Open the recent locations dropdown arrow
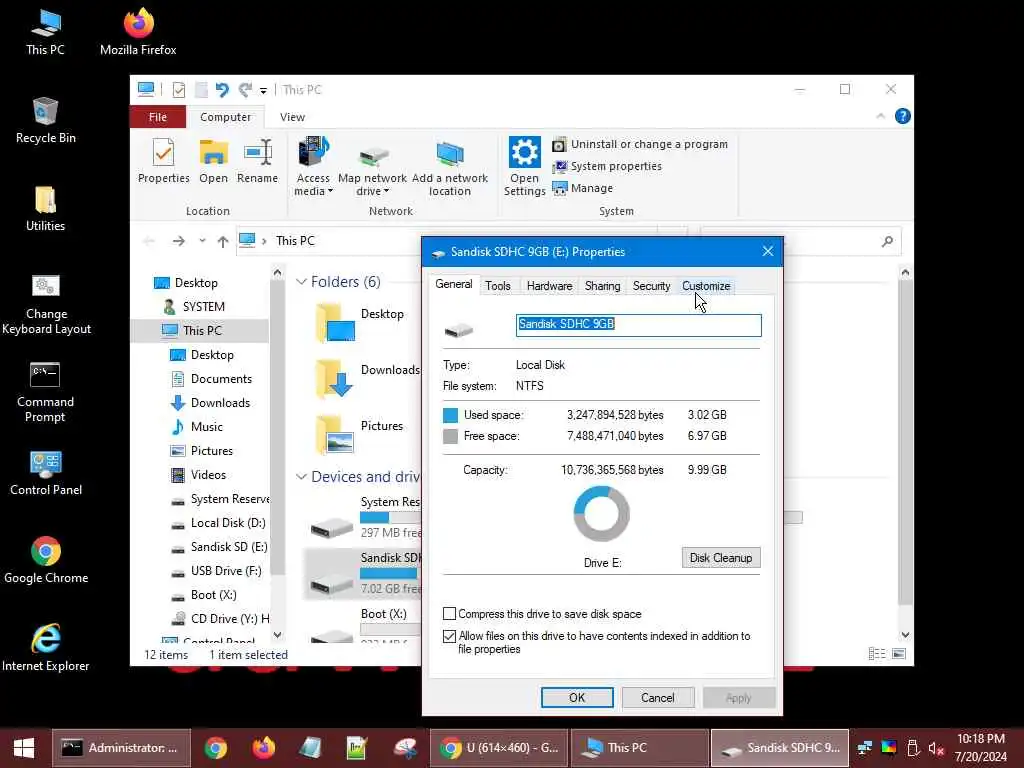Screen dimensions: 1024x768 (x=202, y=241)
